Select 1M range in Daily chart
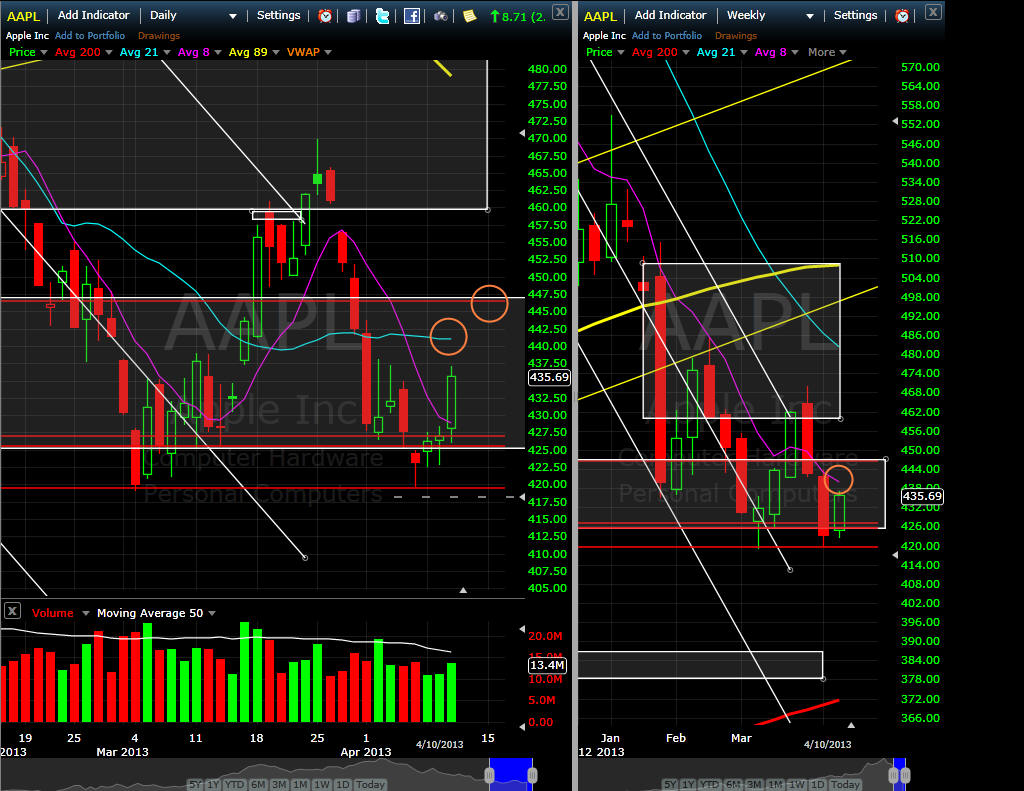Viewport: 1024px width, 791px height. coord(300,784)
